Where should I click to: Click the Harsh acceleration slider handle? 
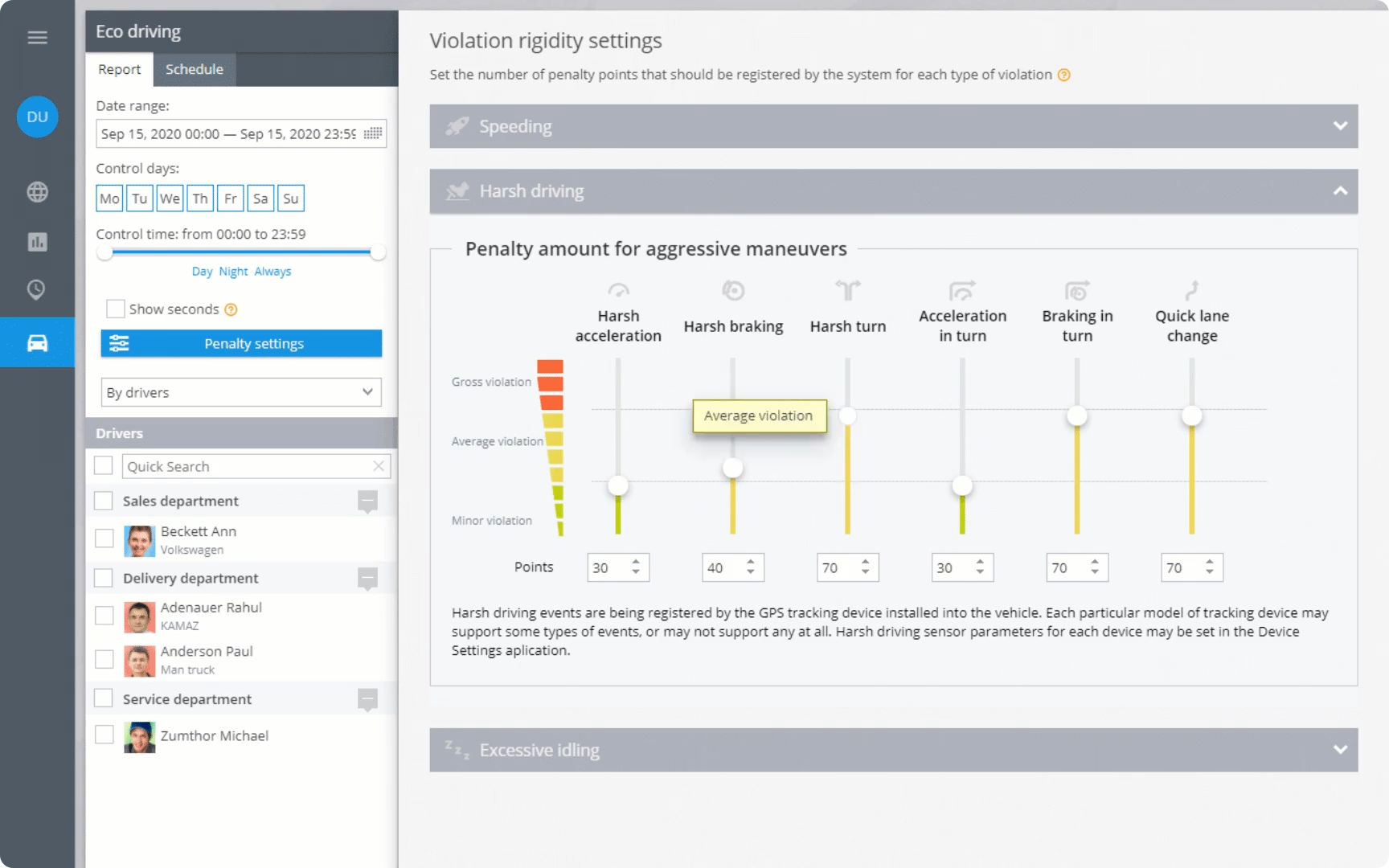click(618, 485)
